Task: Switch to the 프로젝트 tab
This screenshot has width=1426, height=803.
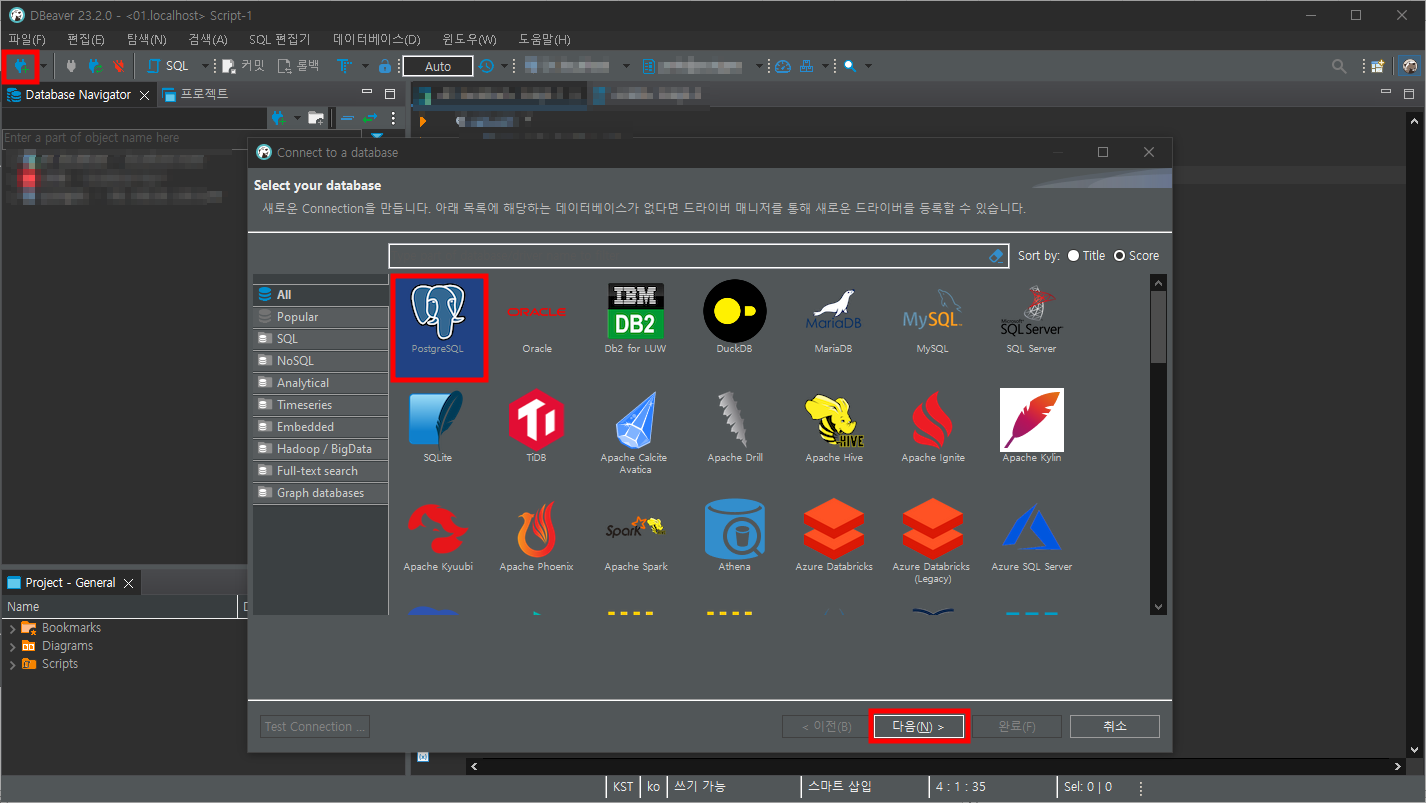Action: [194, 94]
